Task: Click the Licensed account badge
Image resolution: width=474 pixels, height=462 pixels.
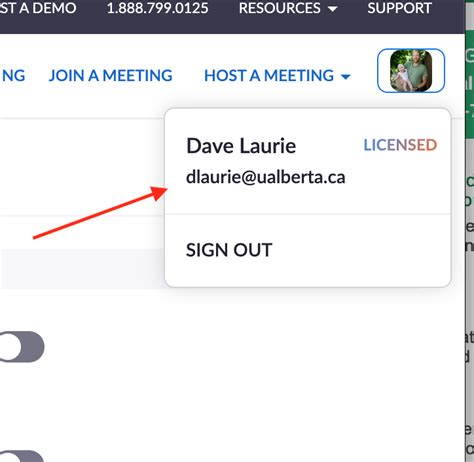Action: click(400, 145)
